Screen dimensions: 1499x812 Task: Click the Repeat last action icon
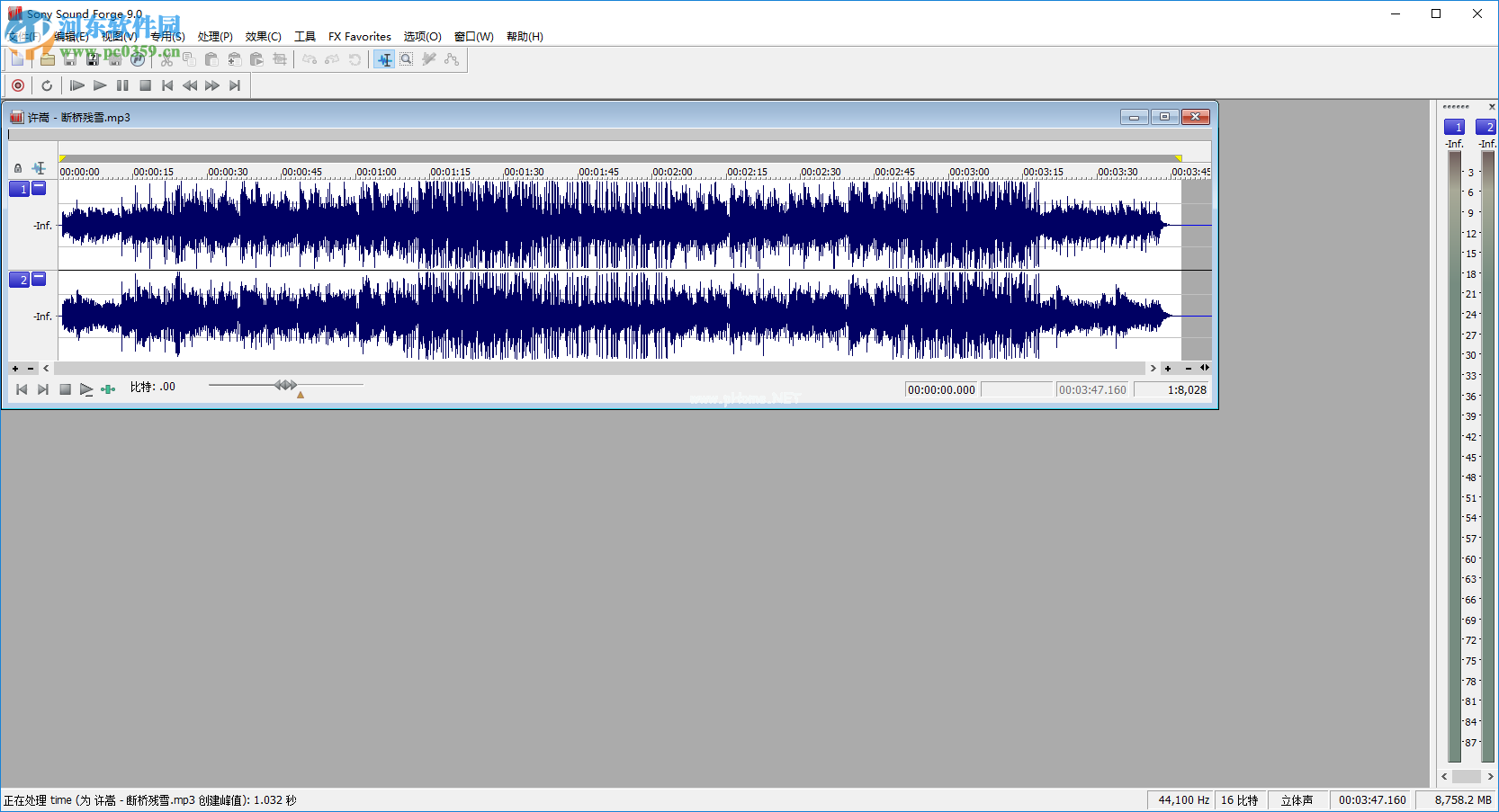(355, 59)
